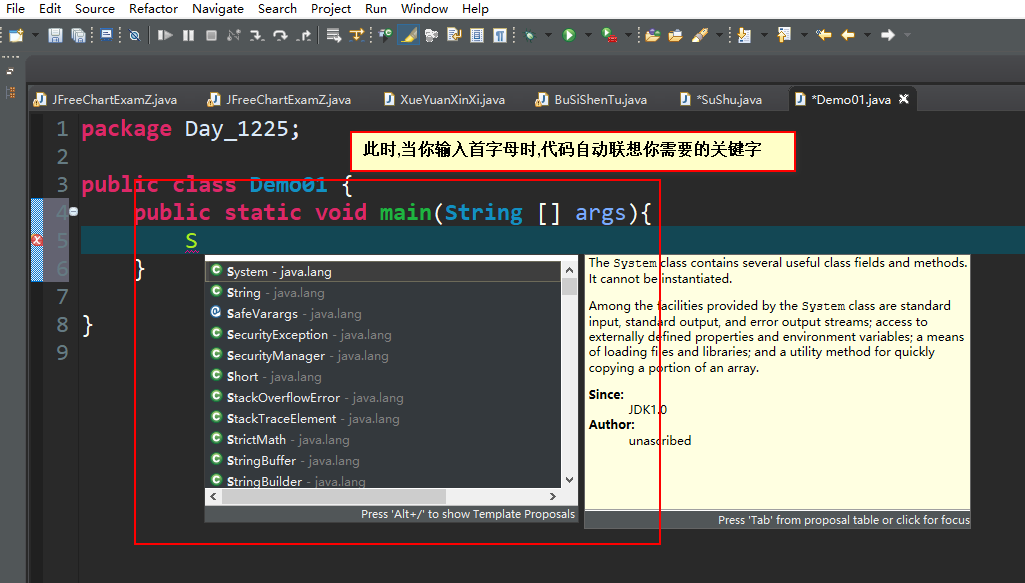Click the Step Into icon
Viewport: 1025px width, 583px height.
[x=257, y=35]
